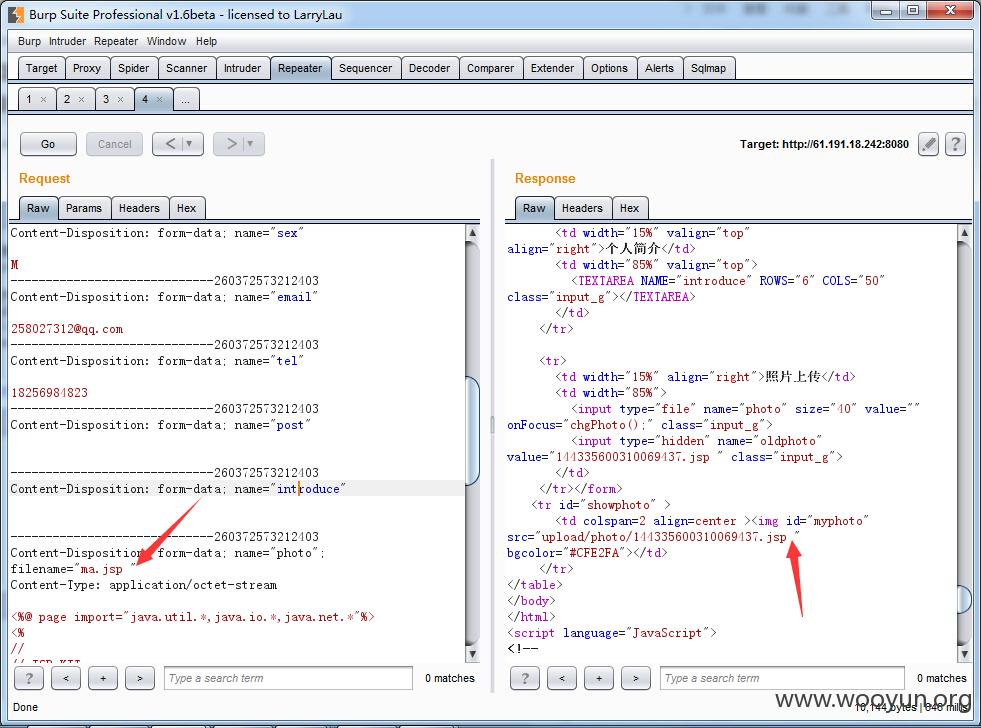Show response Headers view
Screen dimensions: 981x728
coord(582,208)
